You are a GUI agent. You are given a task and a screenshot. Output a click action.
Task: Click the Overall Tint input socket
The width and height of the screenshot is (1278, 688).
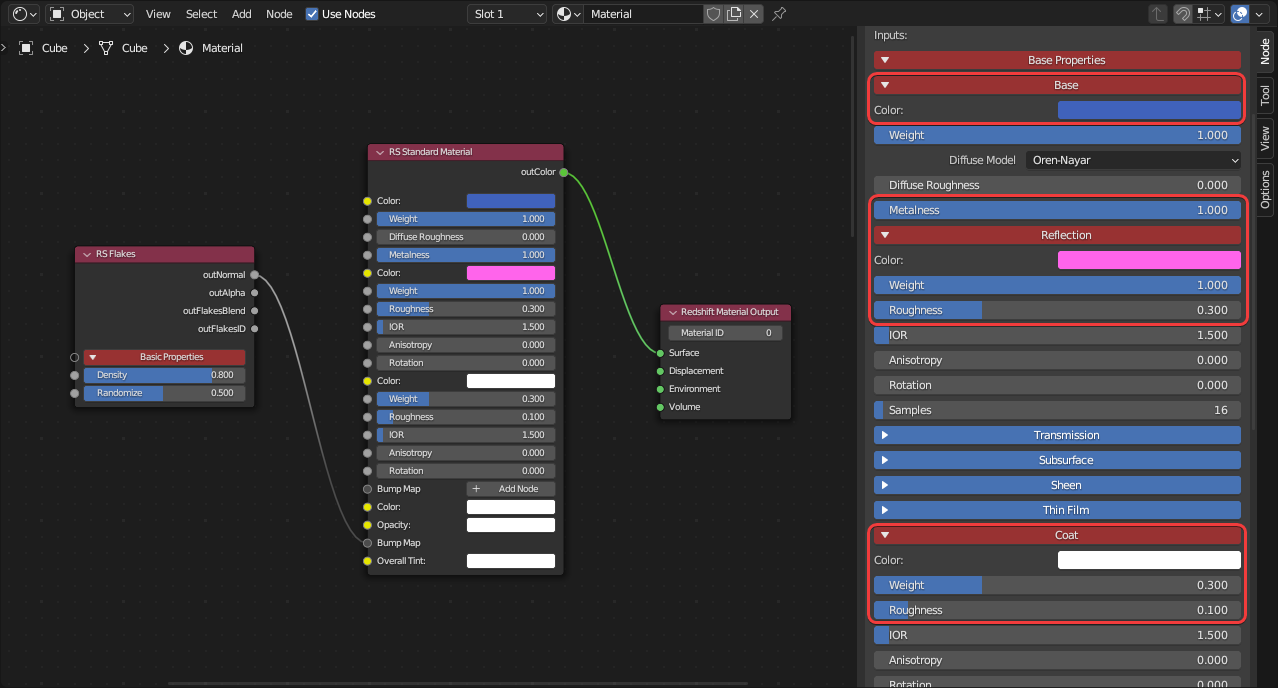coord(367,561)
